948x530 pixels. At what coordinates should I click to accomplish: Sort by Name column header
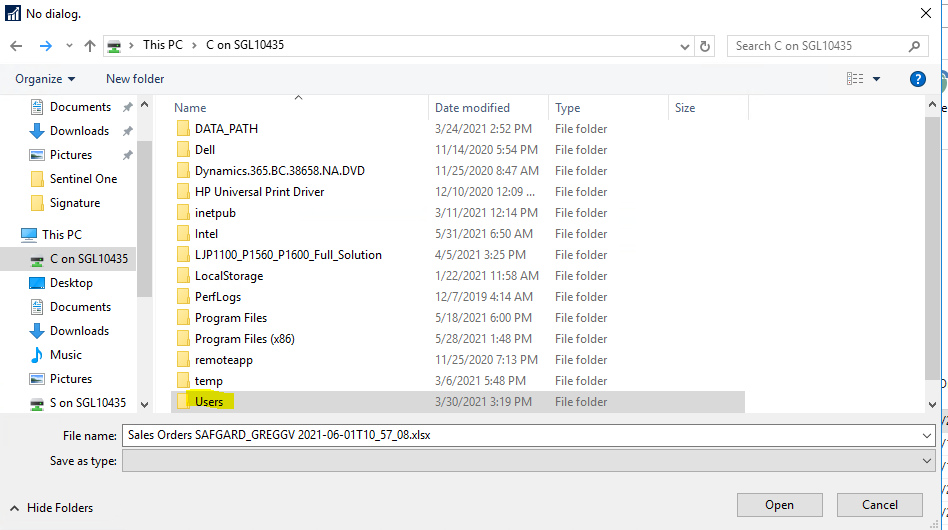pyautogui.click(x=190, y=108)
